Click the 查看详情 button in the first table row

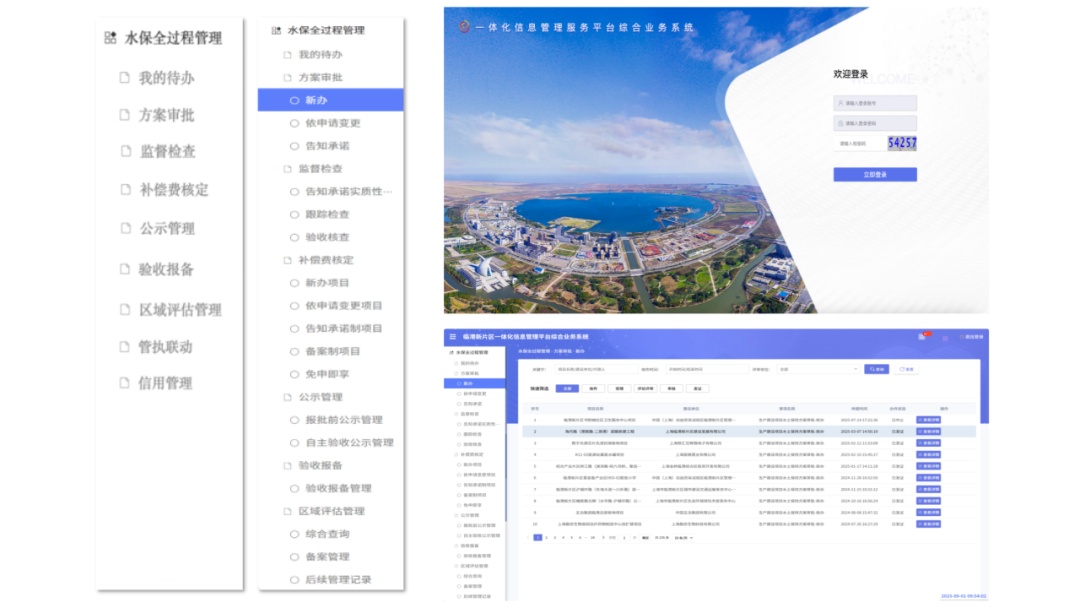pos(928,420)
